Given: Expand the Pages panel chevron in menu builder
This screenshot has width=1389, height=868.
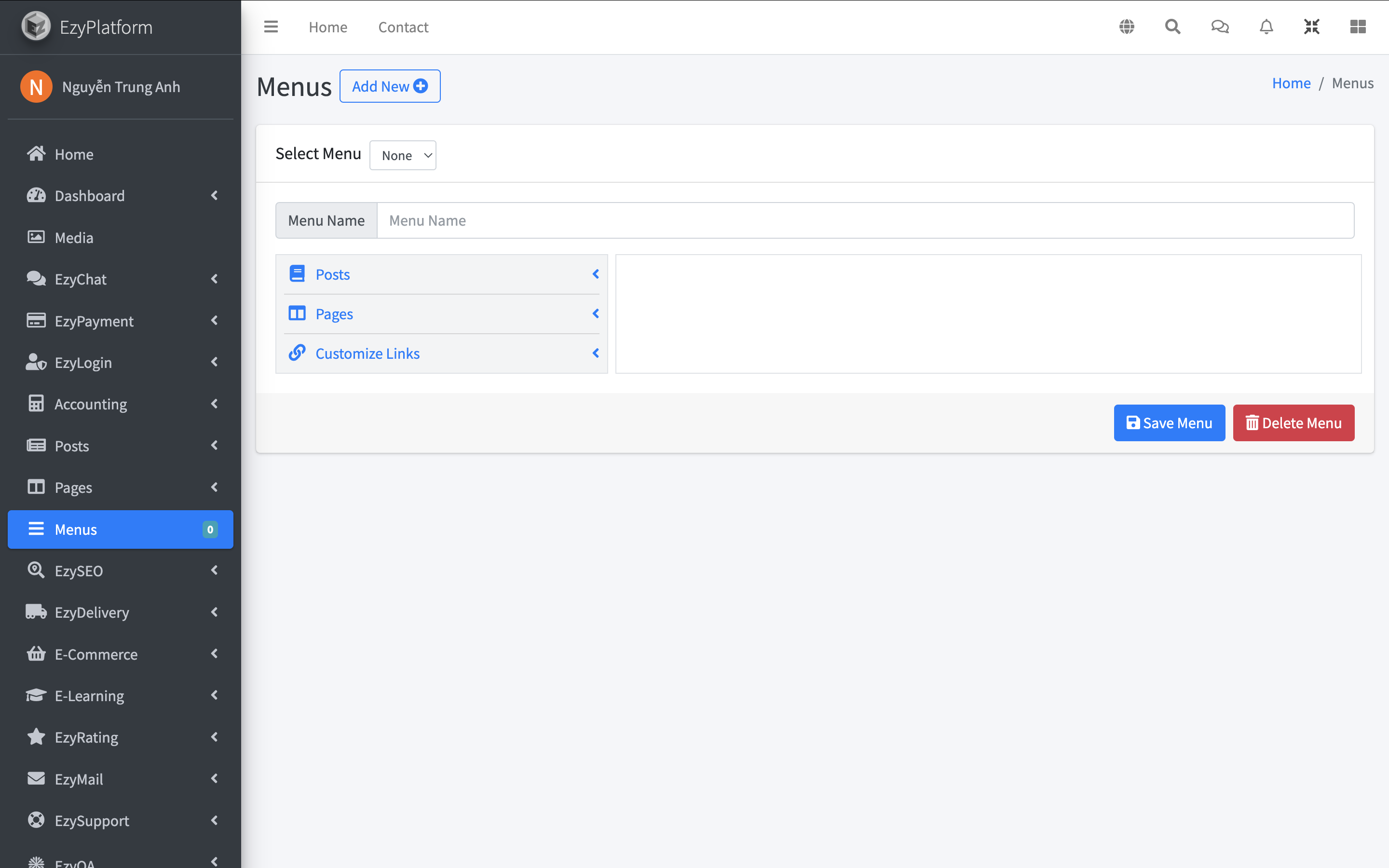Looking at the screenshot, I should pyautogui.click(x=596, y=313).
